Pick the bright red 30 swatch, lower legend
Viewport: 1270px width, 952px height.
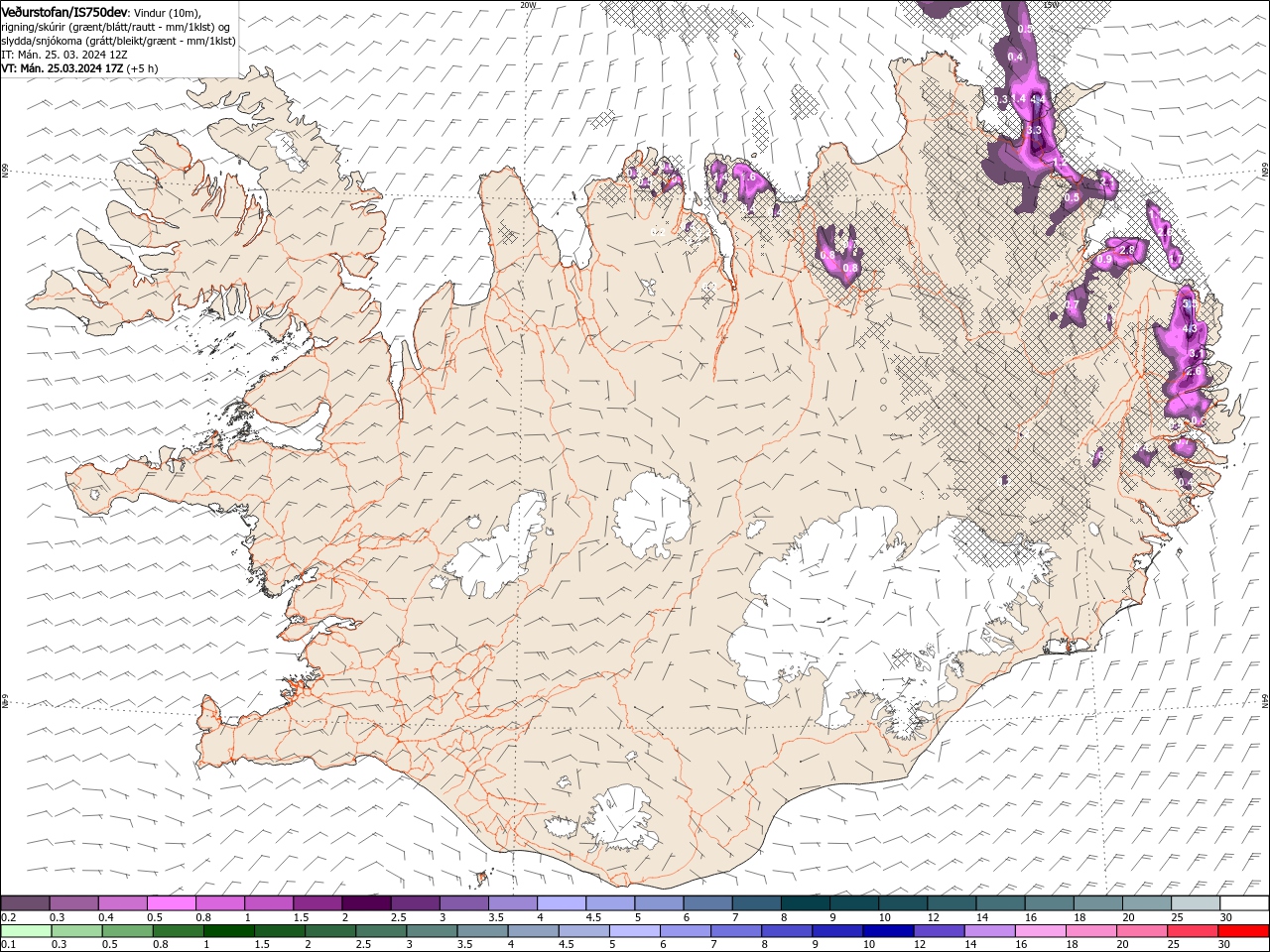(x=1243, y=931)
